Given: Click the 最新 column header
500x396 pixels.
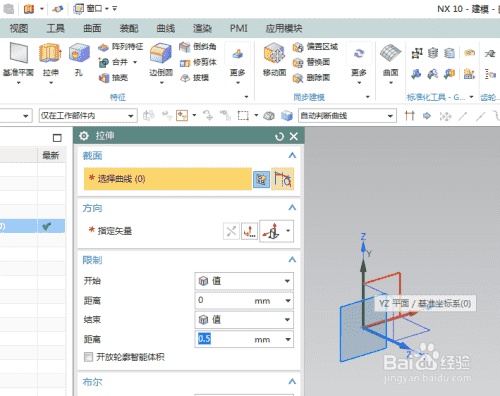Looking at the screenshot, I should pyautogui.click(x=51, y=155).
